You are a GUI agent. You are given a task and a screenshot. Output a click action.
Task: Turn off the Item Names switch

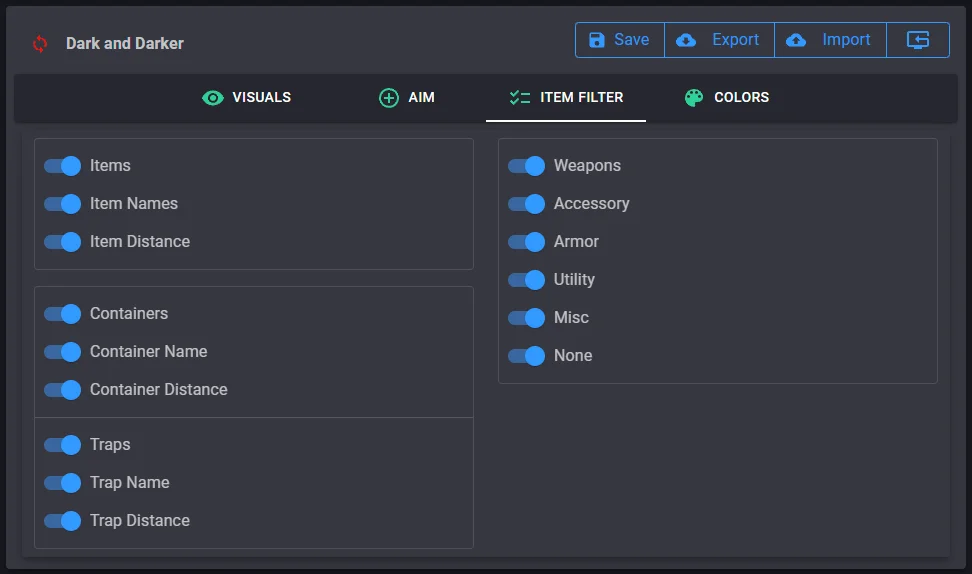[x=62, y=204]
